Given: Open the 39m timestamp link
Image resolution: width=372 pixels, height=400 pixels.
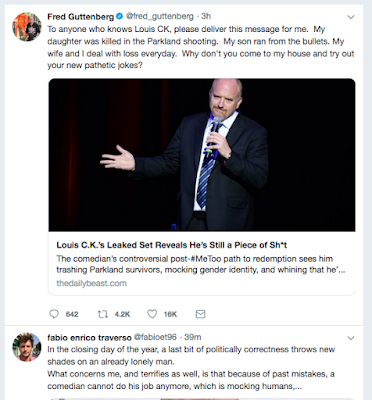Looking at the screenshot, I should point(193,337).
